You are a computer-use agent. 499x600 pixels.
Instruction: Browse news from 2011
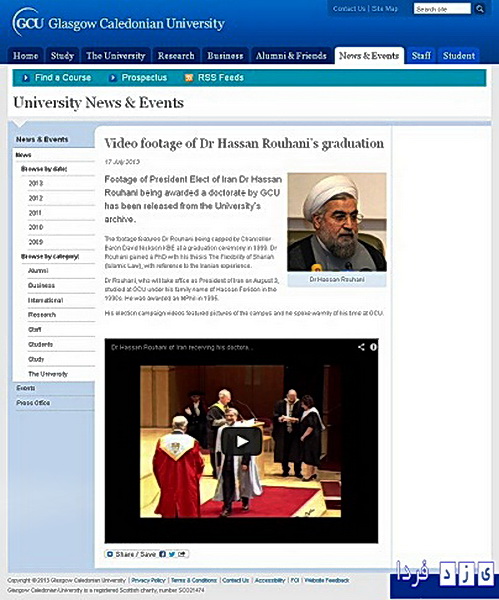(35, 213)
